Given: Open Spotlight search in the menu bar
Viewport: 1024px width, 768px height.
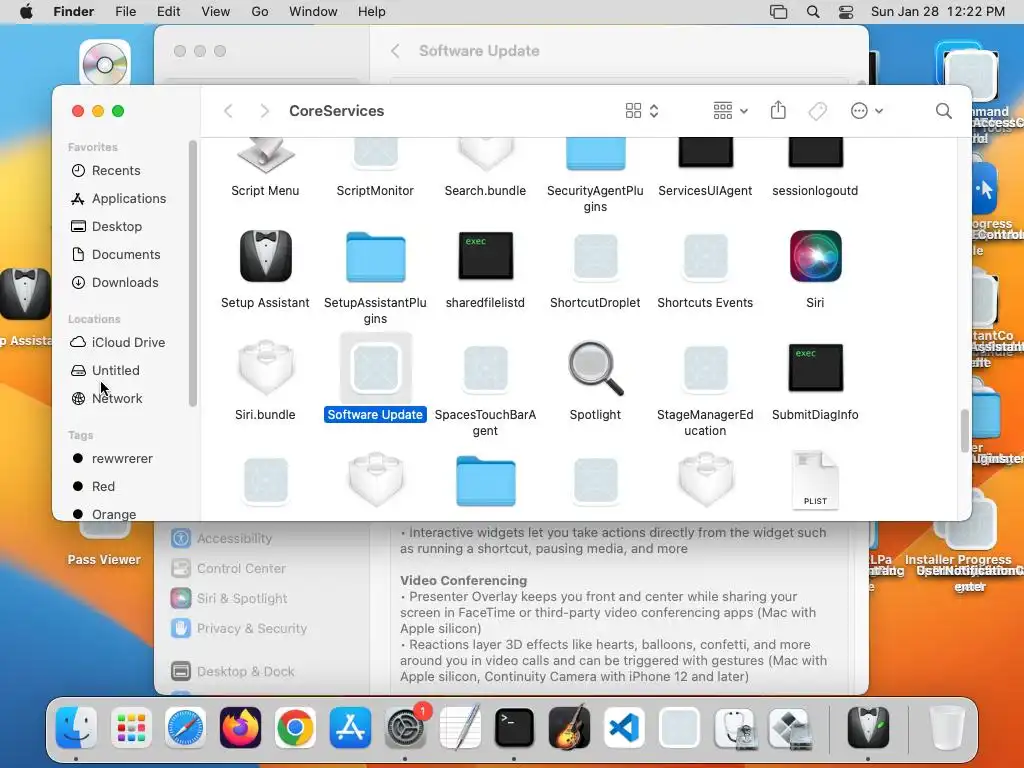Looking at the screenshot, I should click(813, 12).
